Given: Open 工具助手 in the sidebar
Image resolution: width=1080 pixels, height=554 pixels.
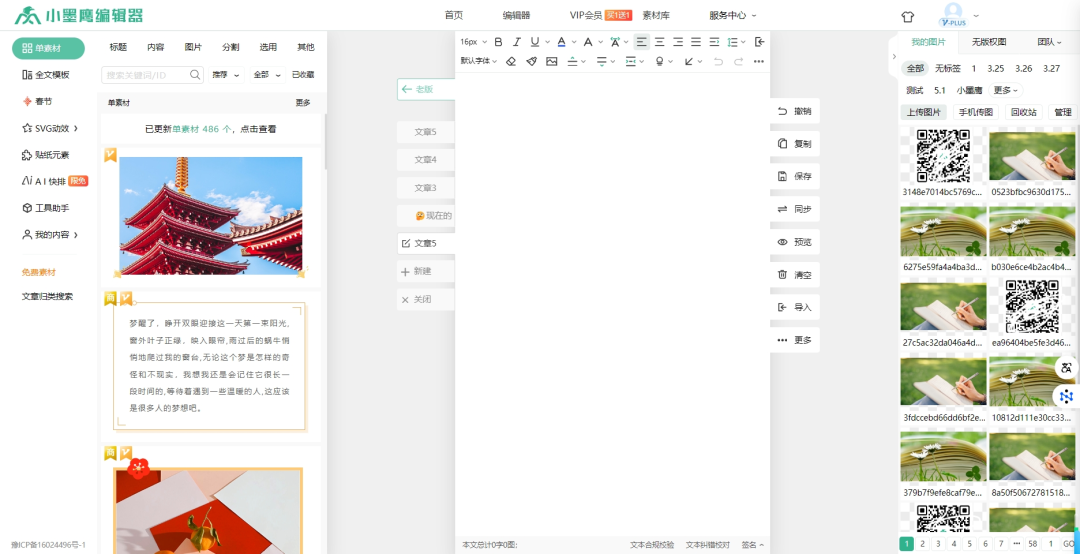Looking at the screenshot, I should [x=46, y=208].
